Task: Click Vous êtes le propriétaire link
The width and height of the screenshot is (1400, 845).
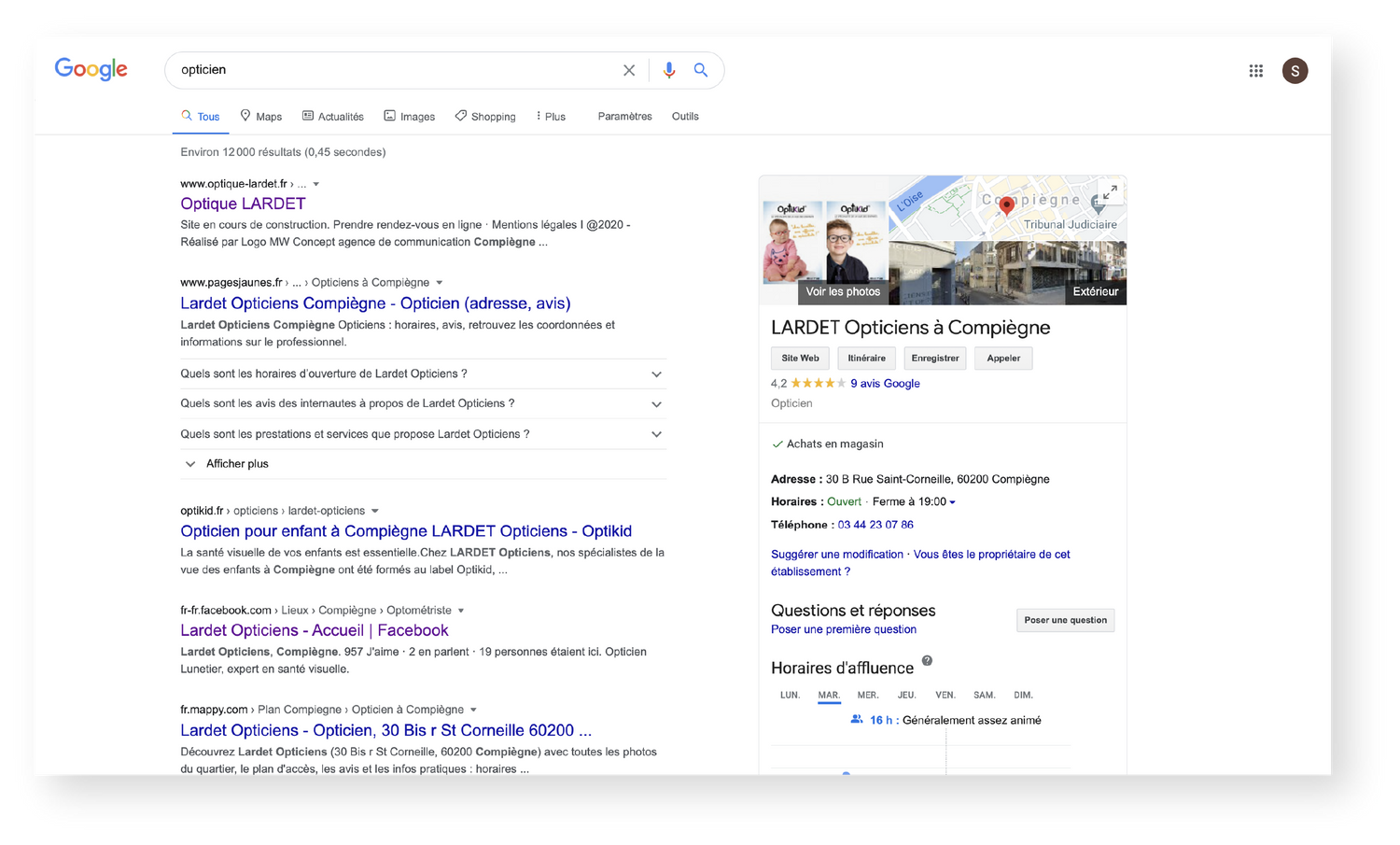Action: (x=920, y=563)
